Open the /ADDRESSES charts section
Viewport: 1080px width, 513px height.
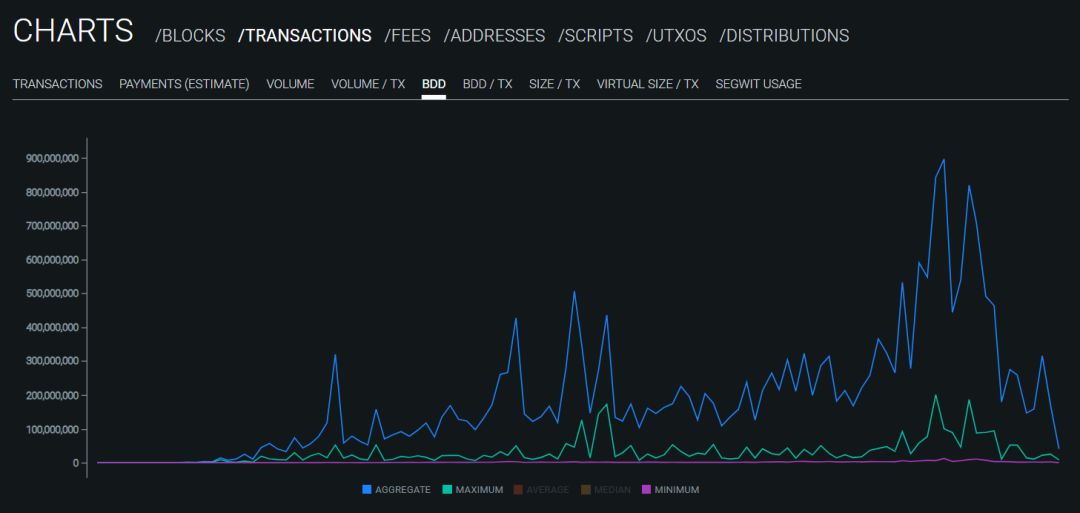(494, 35)
